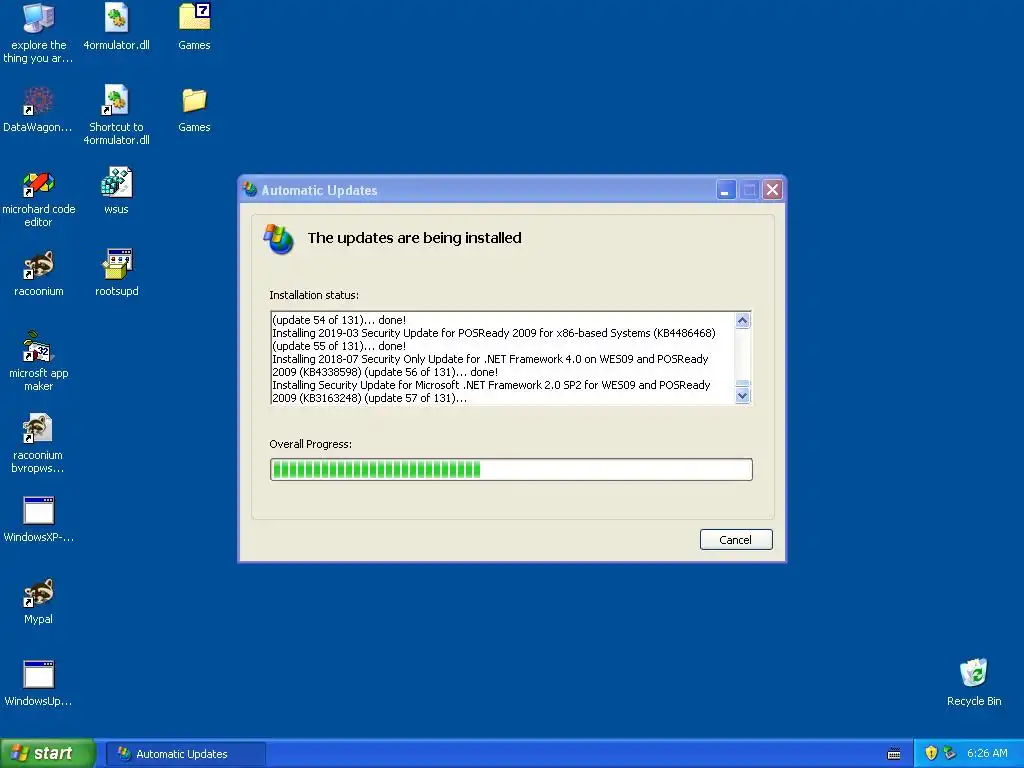
Task: Open the Start menu
Action: click(48, 753)
